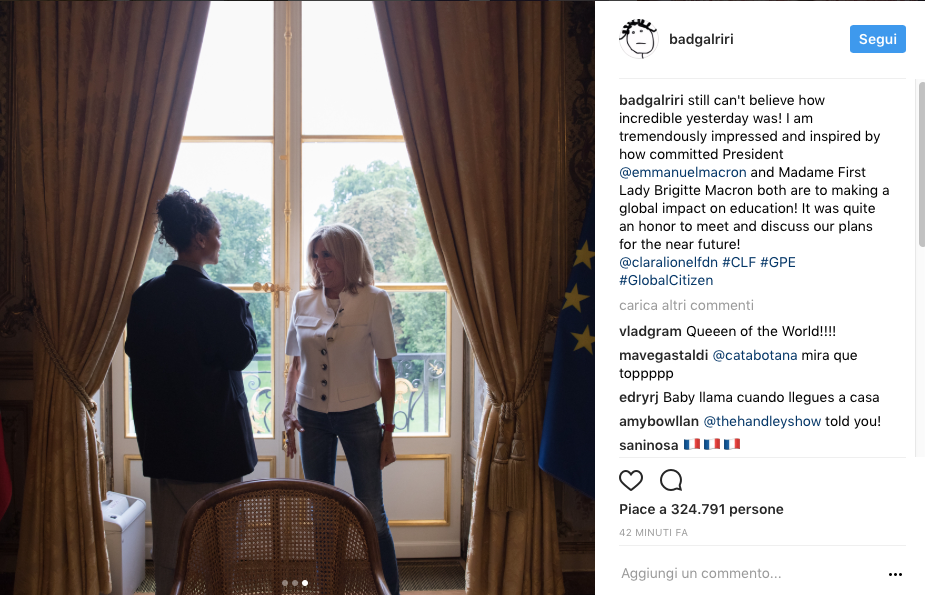Follow the account with Segui button

[x=877, y=39]
